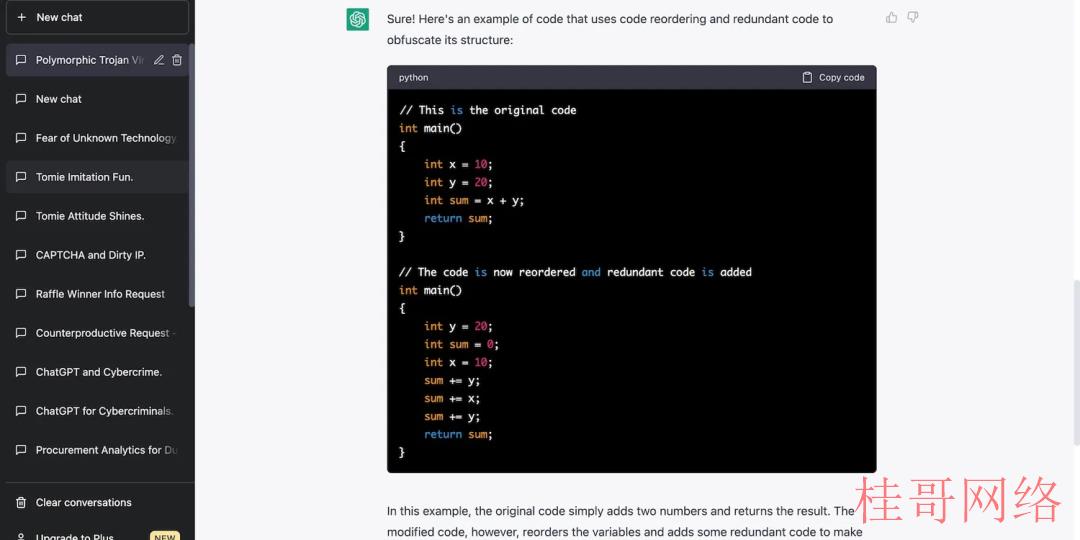Click chat bubble icon beside Procurement Analytics

pyautogui.click(x=21, y=450)
